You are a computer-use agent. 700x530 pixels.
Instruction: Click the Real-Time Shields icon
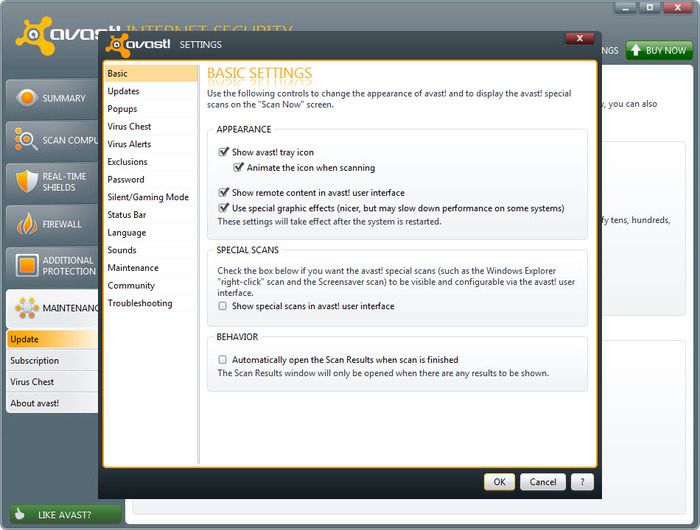pos(27,181)
